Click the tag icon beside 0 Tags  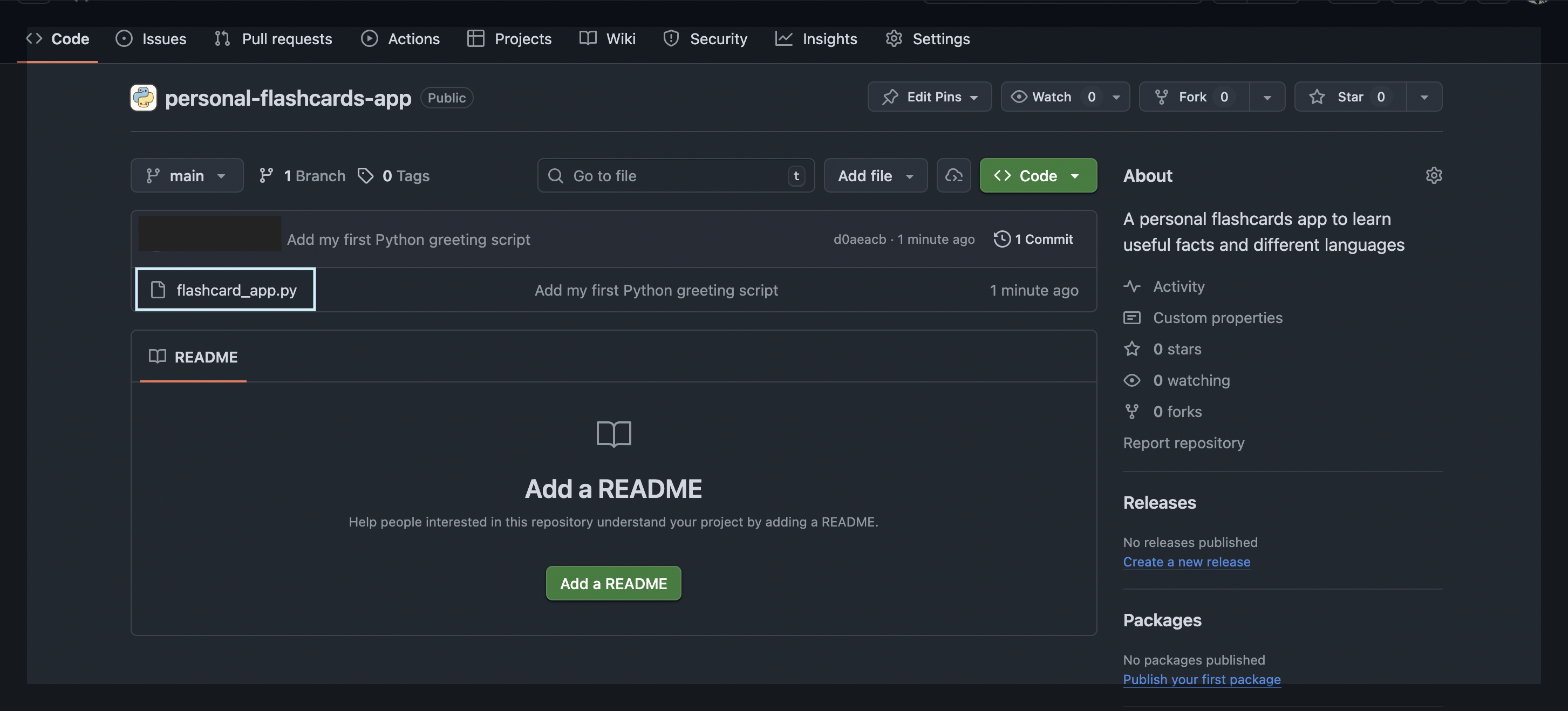point(365,175)
